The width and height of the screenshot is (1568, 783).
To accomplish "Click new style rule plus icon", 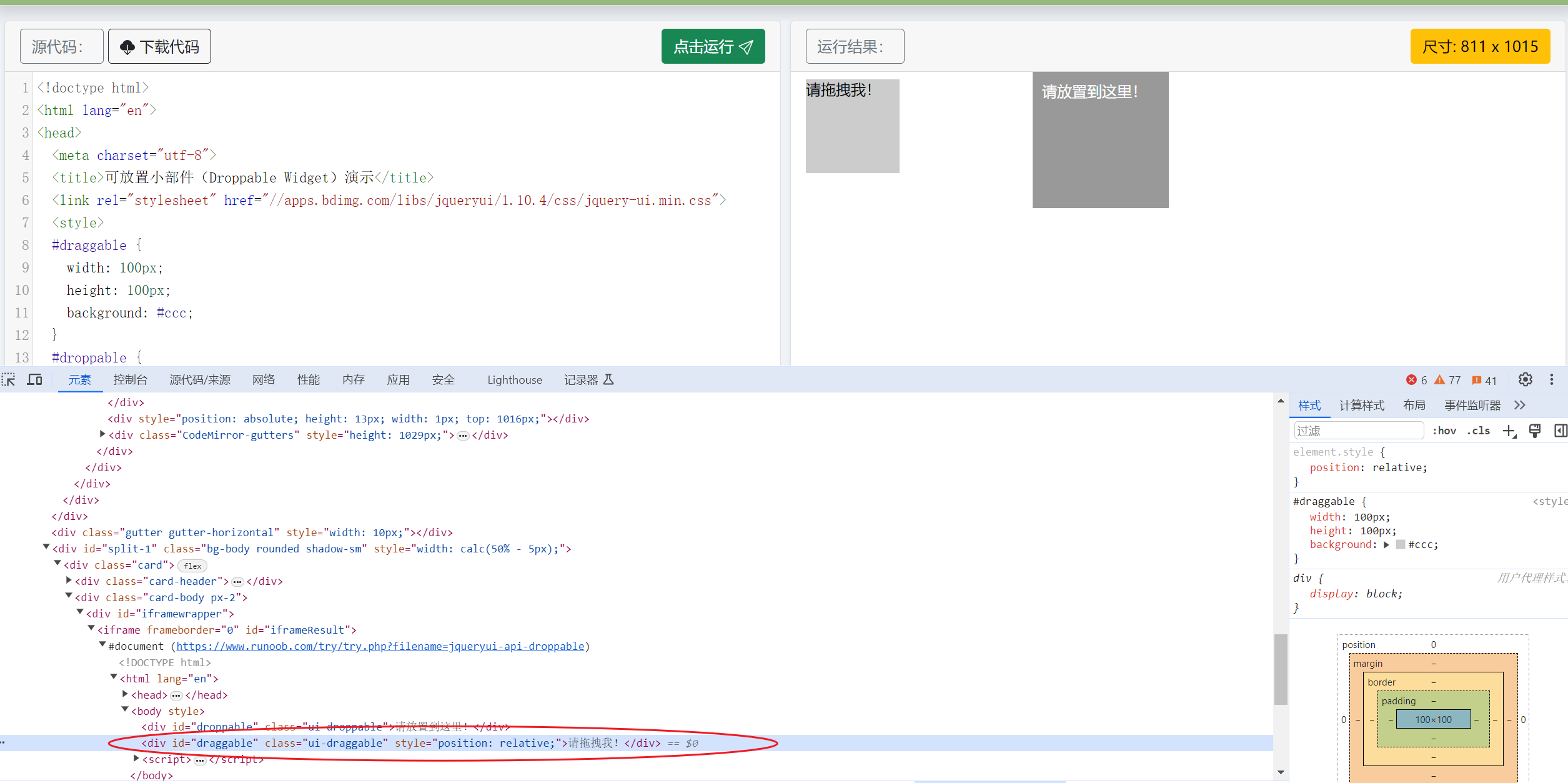I will click(1509, 431).
